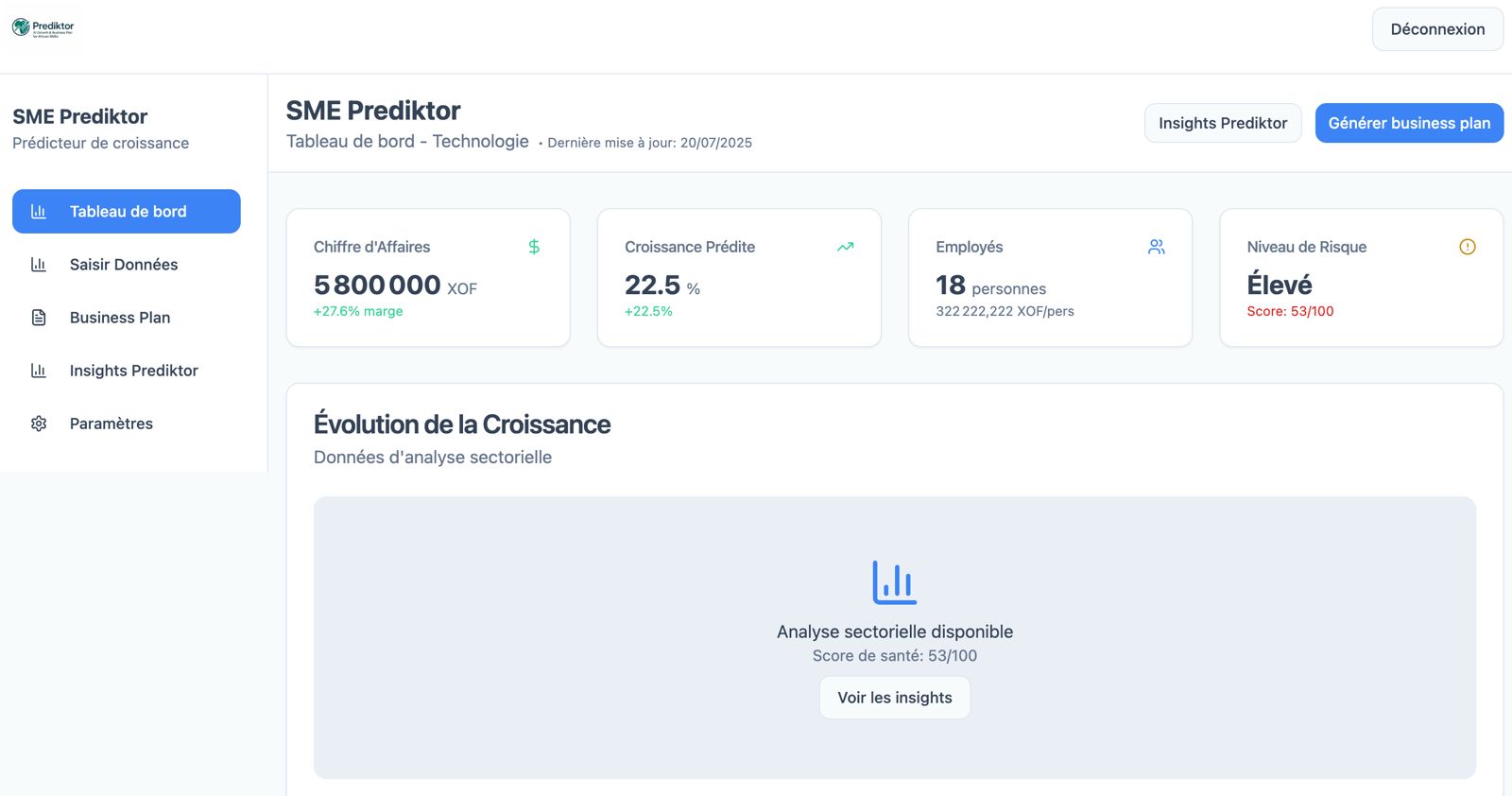
Task: Click the 5 800 000 XOF revenue value
Action: point(395,285)
